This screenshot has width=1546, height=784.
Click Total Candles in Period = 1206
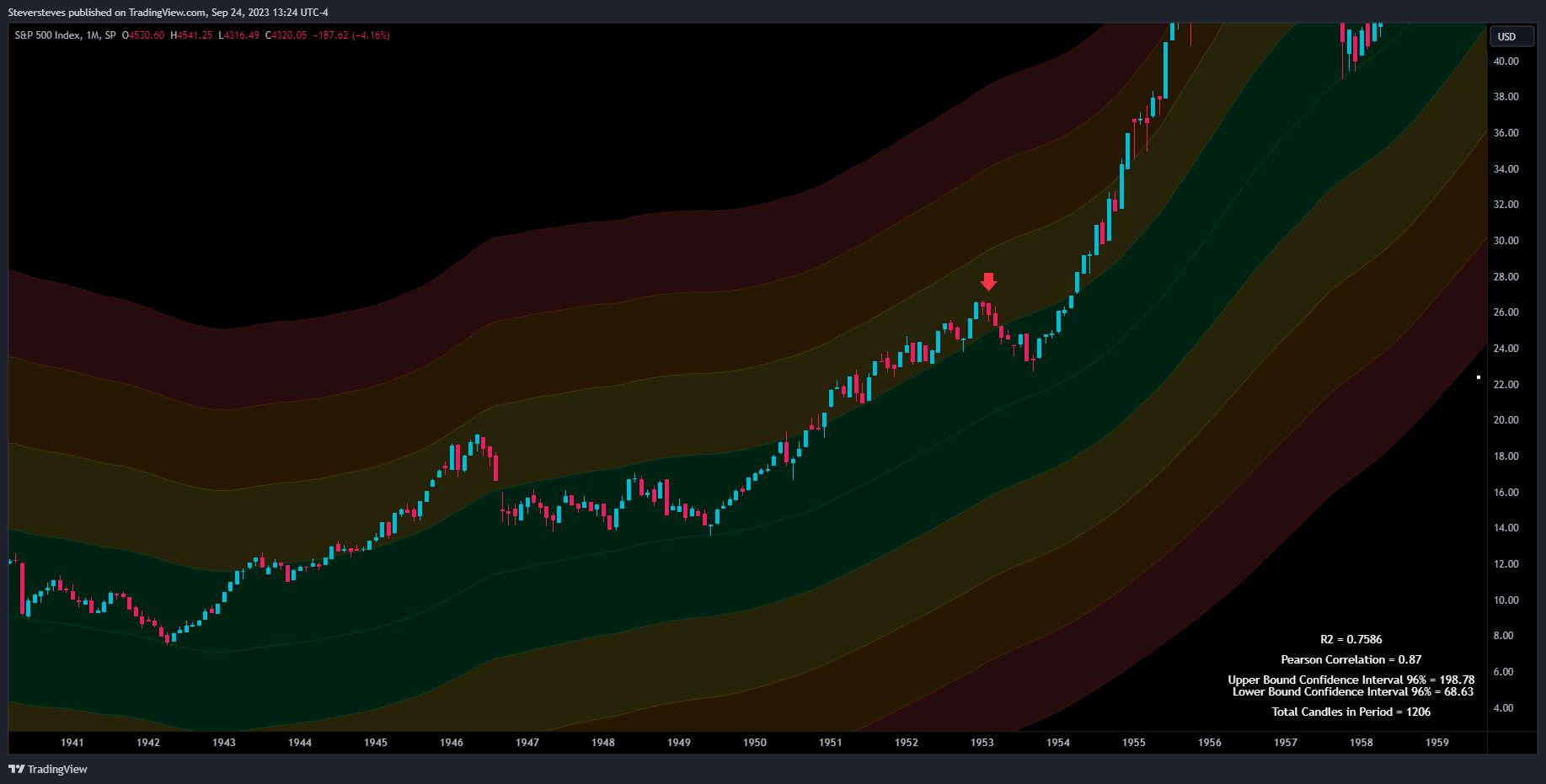click(x=1351, y=712)
